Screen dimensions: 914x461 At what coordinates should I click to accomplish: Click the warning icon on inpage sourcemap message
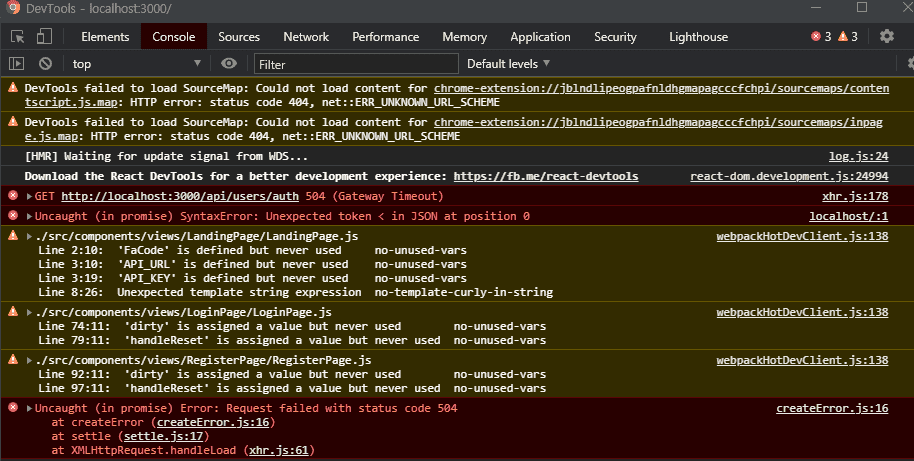point(13,121)
